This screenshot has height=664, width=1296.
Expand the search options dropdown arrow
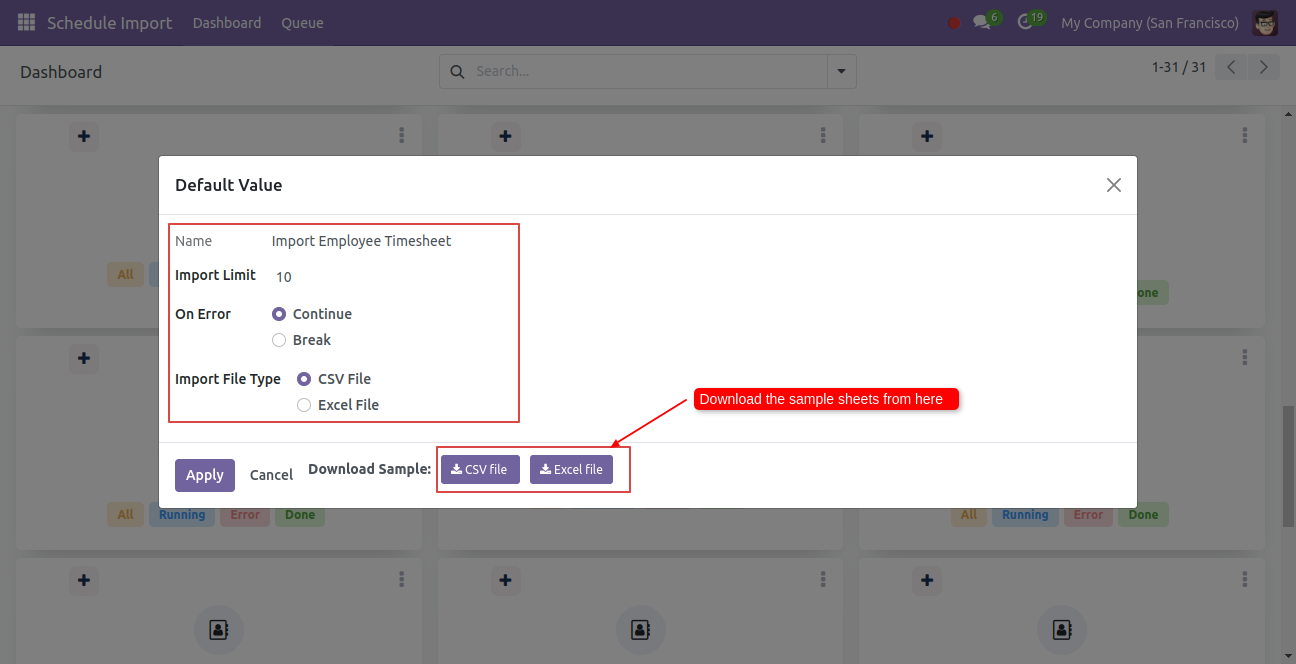click(x=841, y=71)
